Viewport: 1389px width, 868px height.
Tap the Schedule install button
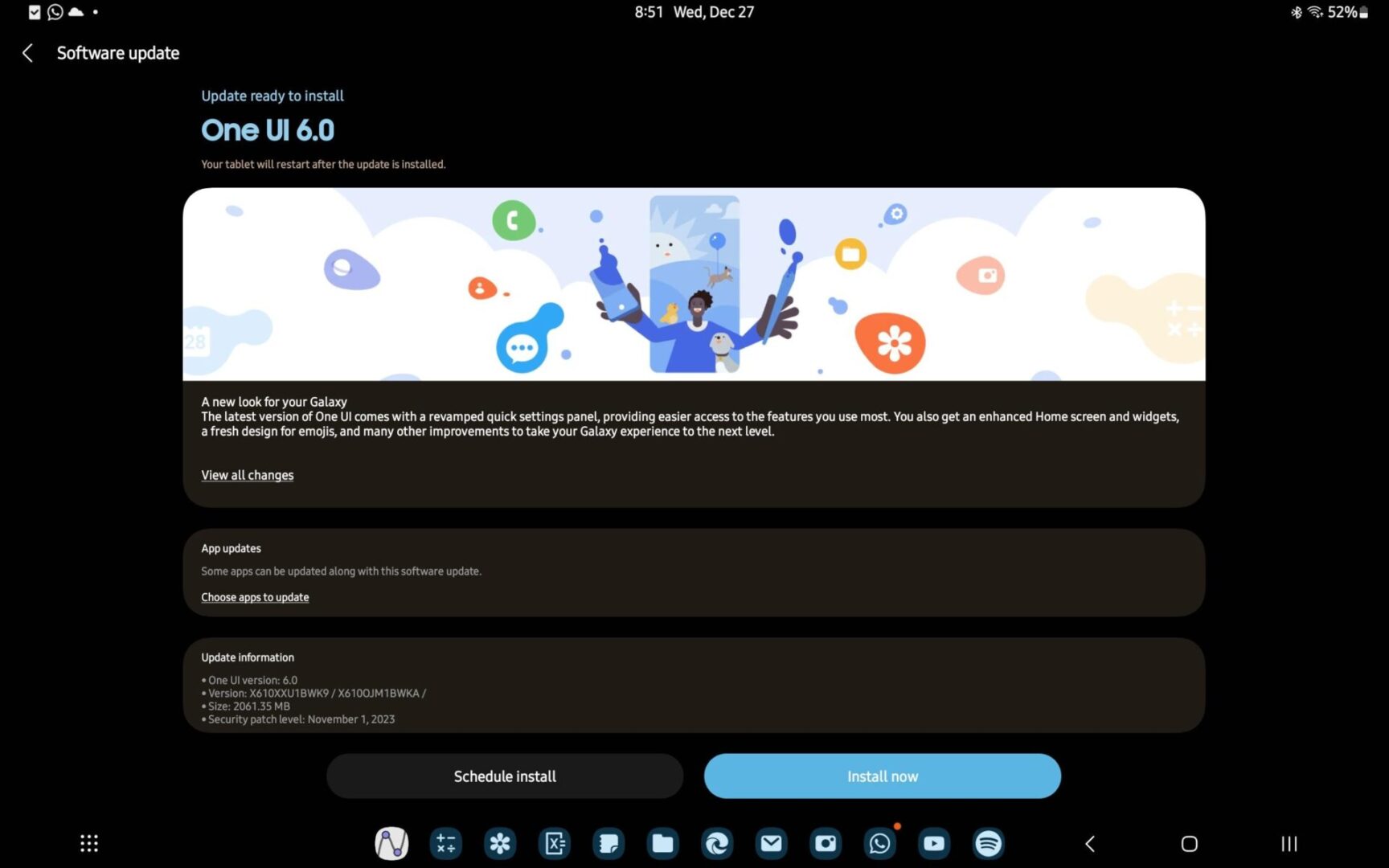[505, 776]
